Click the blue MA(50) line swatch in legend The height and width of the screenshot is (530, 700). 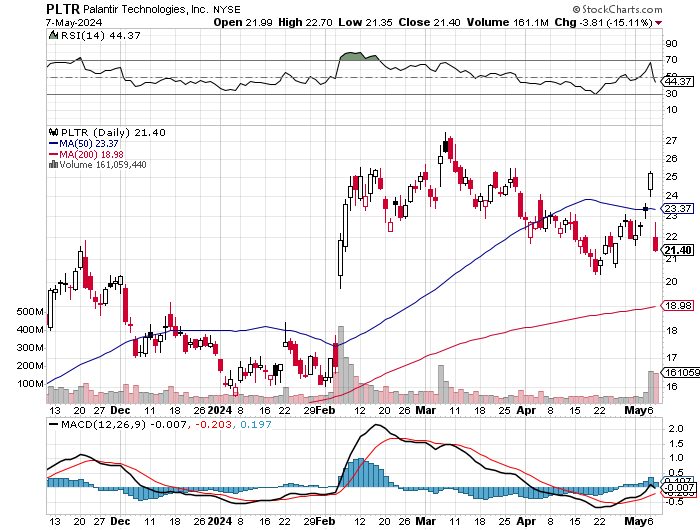(x=53, y=143)
